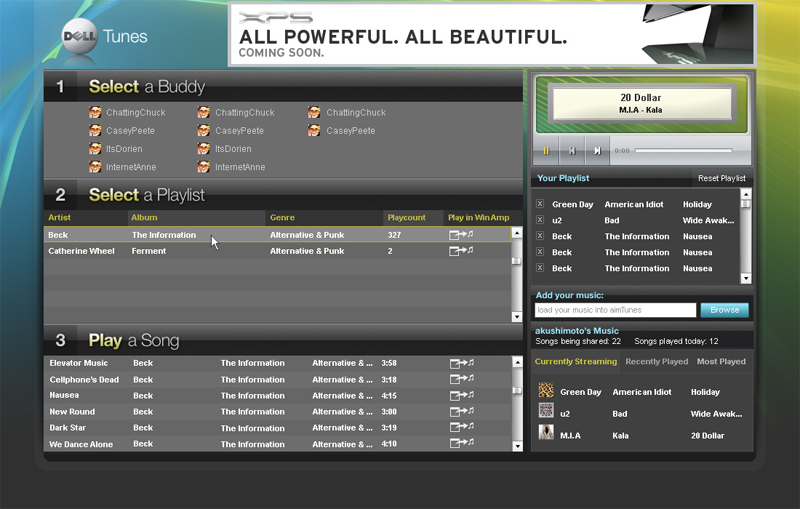Screen dimensions: 800x509
Task: Click the M.I.A album thumbnail
Action: click(x=546, y=432)
